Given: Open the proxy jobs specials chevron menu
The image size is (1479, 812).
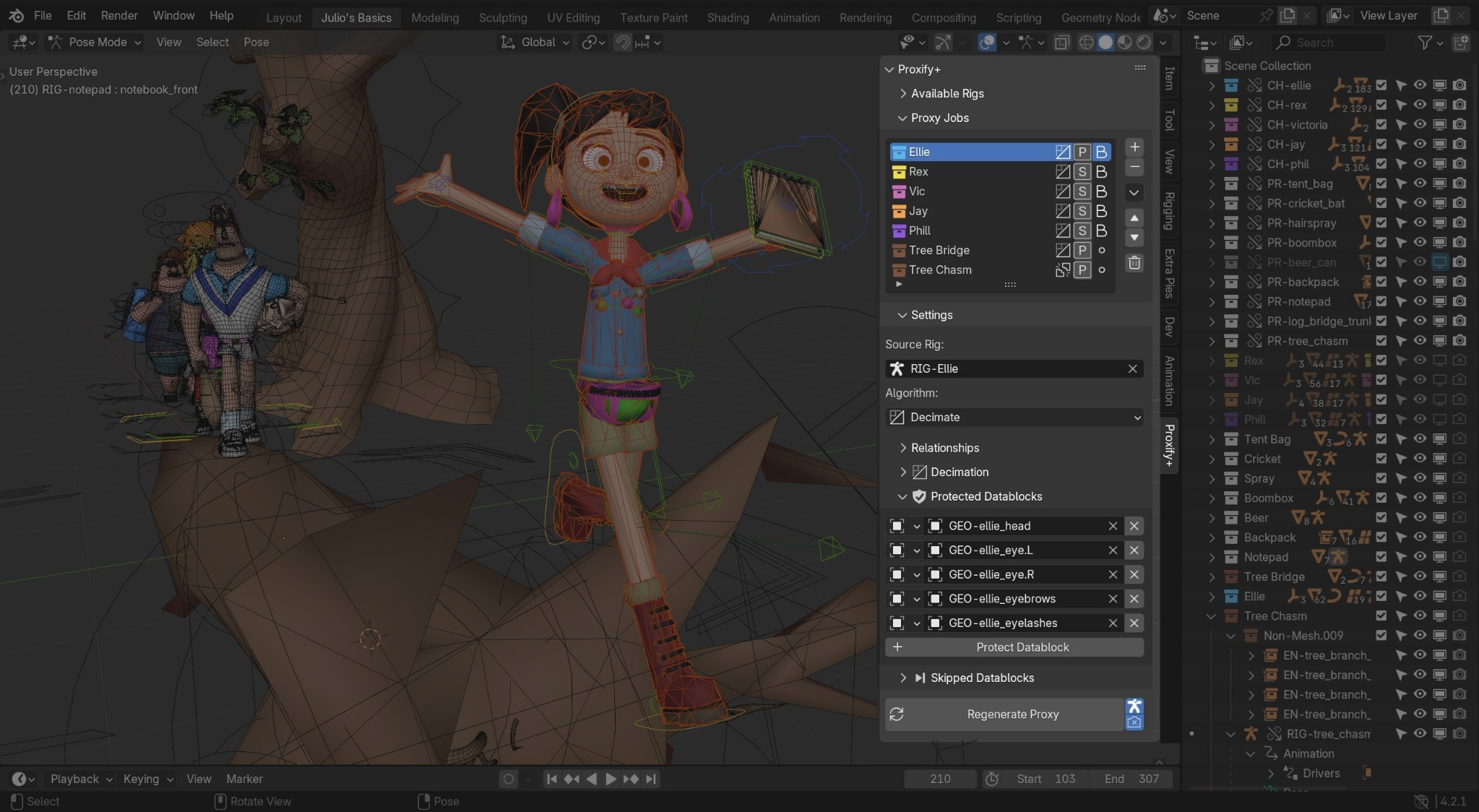Looking at the screenshot, I should tap(1134, 193).
